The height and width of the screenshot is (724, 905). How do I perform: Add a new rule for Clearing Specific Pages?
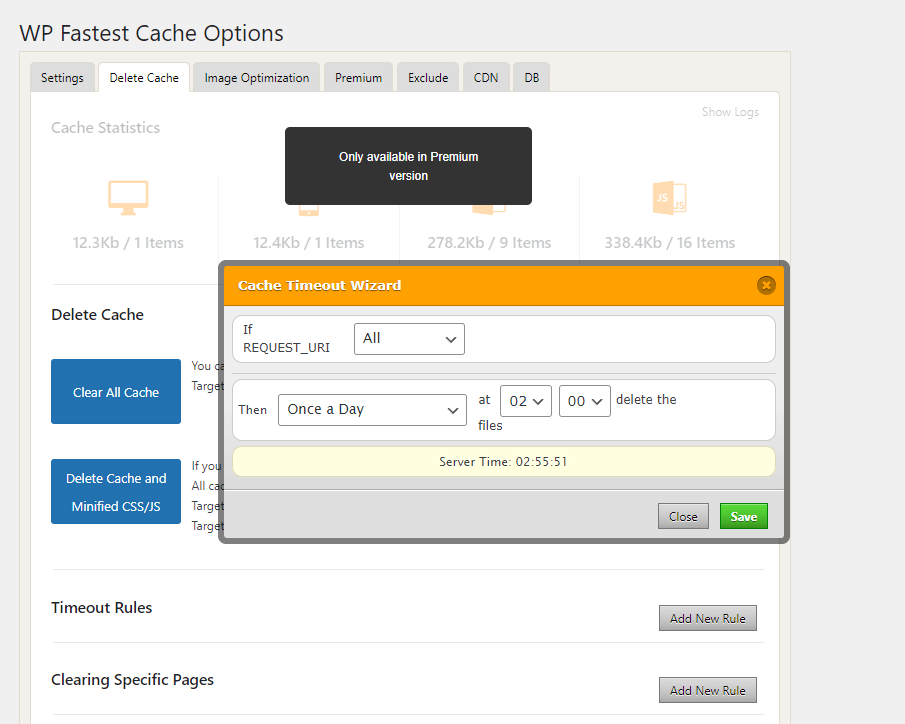pyautogui.click(x=707, y=690)
